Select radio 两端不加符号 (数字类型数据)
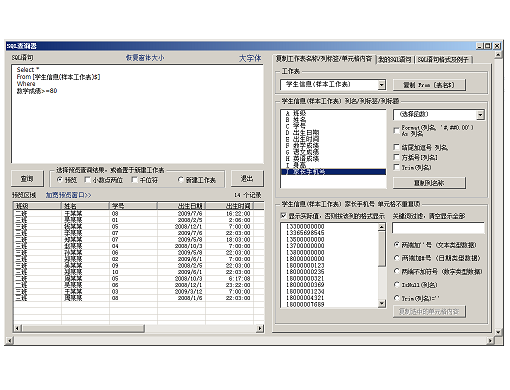This screenshot has width=510, height=390. tap(397, 271)
